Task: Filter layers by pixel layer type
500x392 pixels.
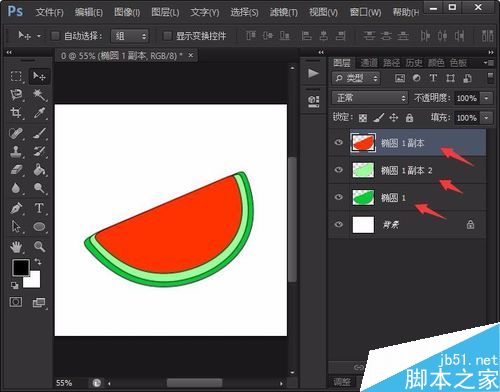Action: (x=400, y=78)
